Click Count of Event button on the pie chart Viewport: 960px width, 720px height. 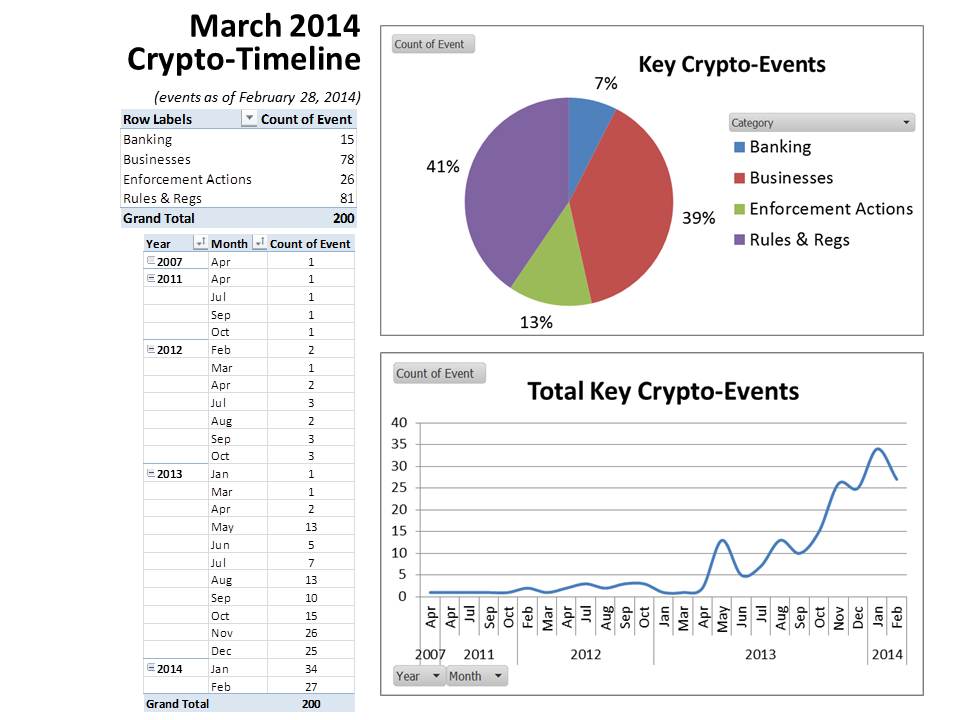click(x=429, y=44)
